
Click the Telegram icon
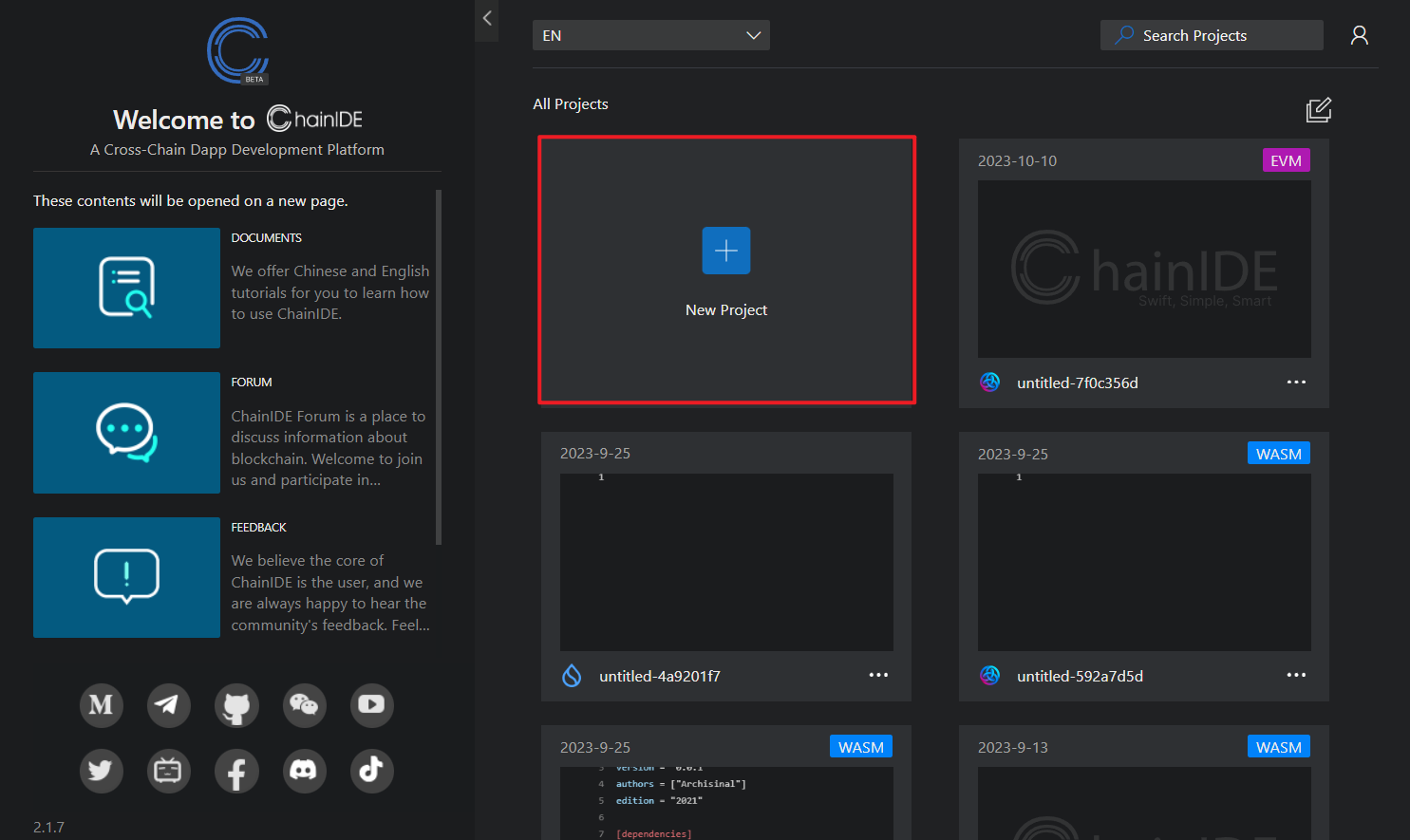(169, 705)
